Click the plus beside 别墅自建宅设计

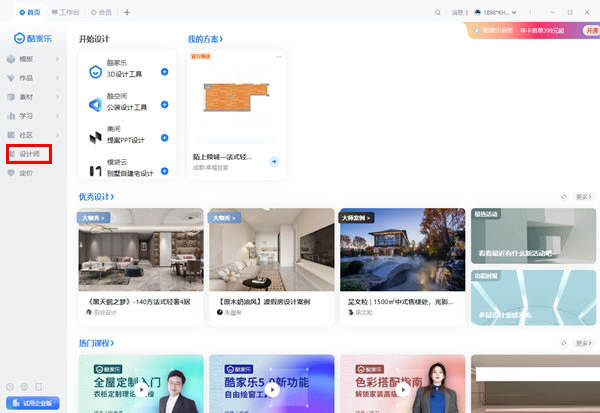165,171
